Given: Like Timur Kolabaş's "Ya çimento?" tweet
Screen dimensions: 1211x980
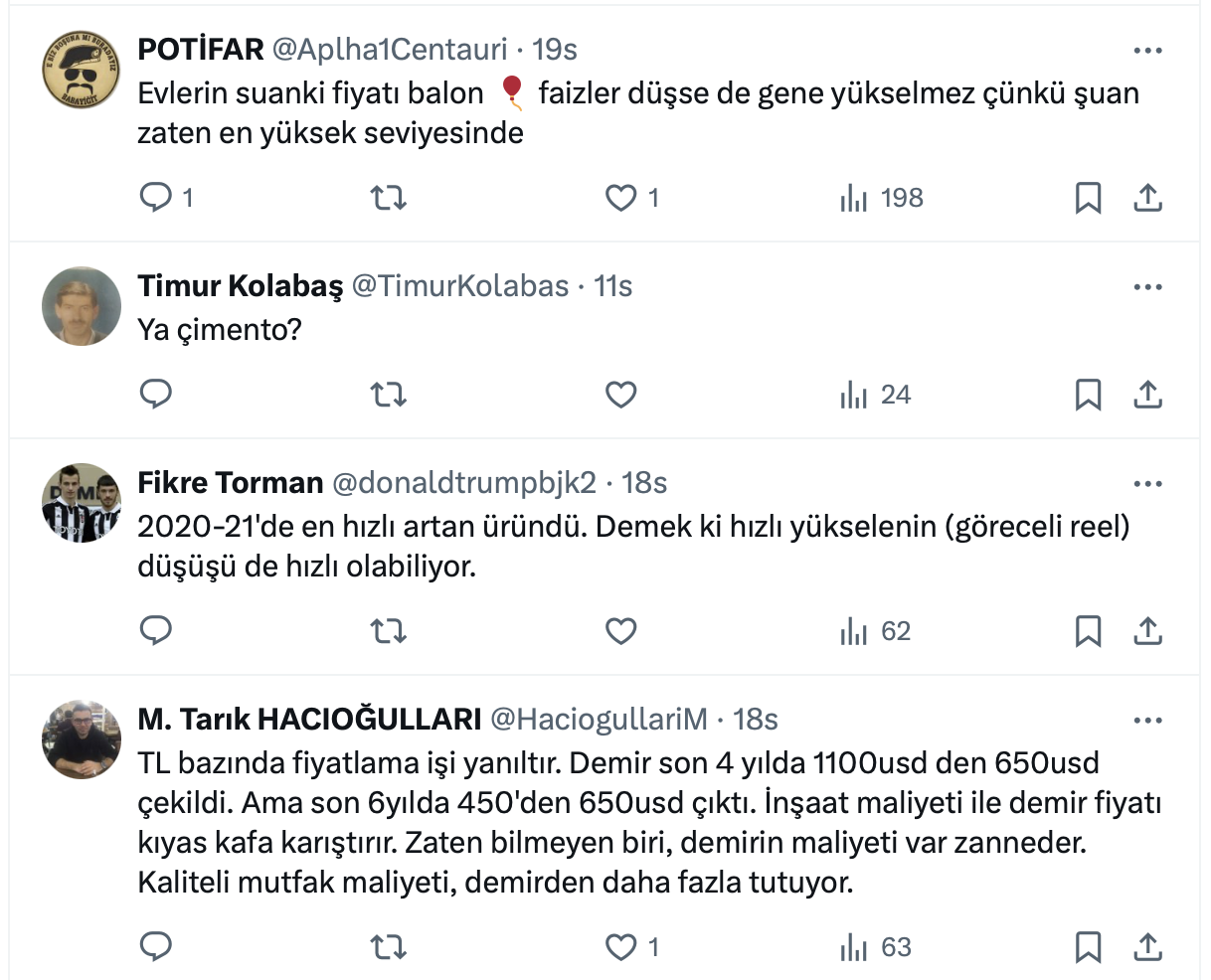Looking at the screenshot, I should tap(621, 395).
